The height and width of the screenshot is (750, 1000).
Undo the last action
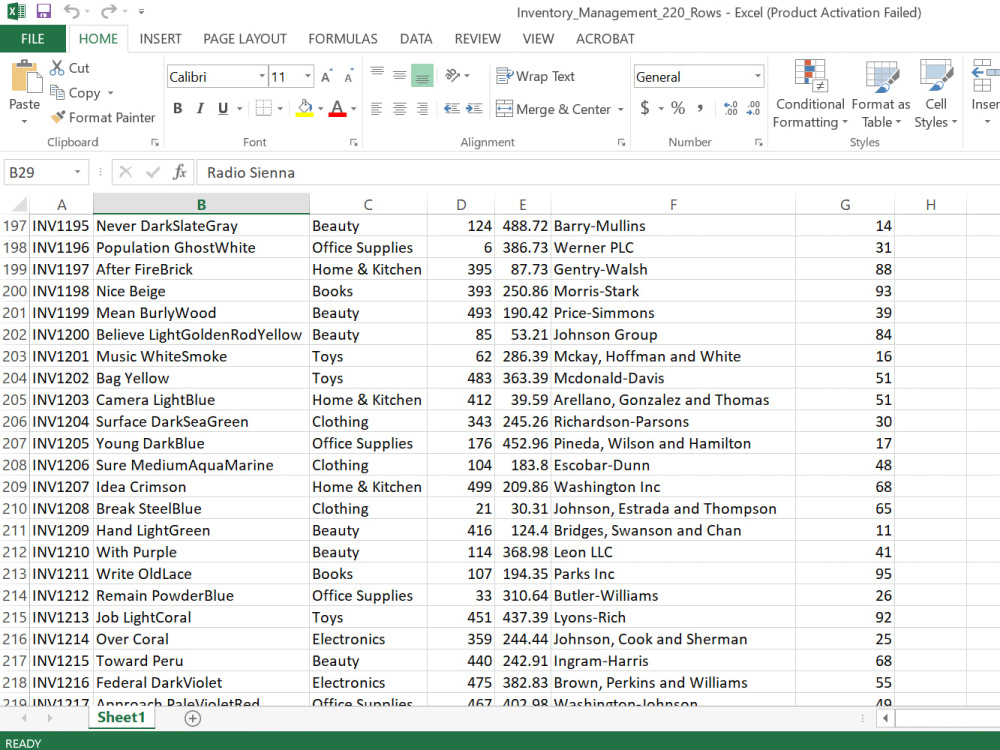(x=71, y=11)
